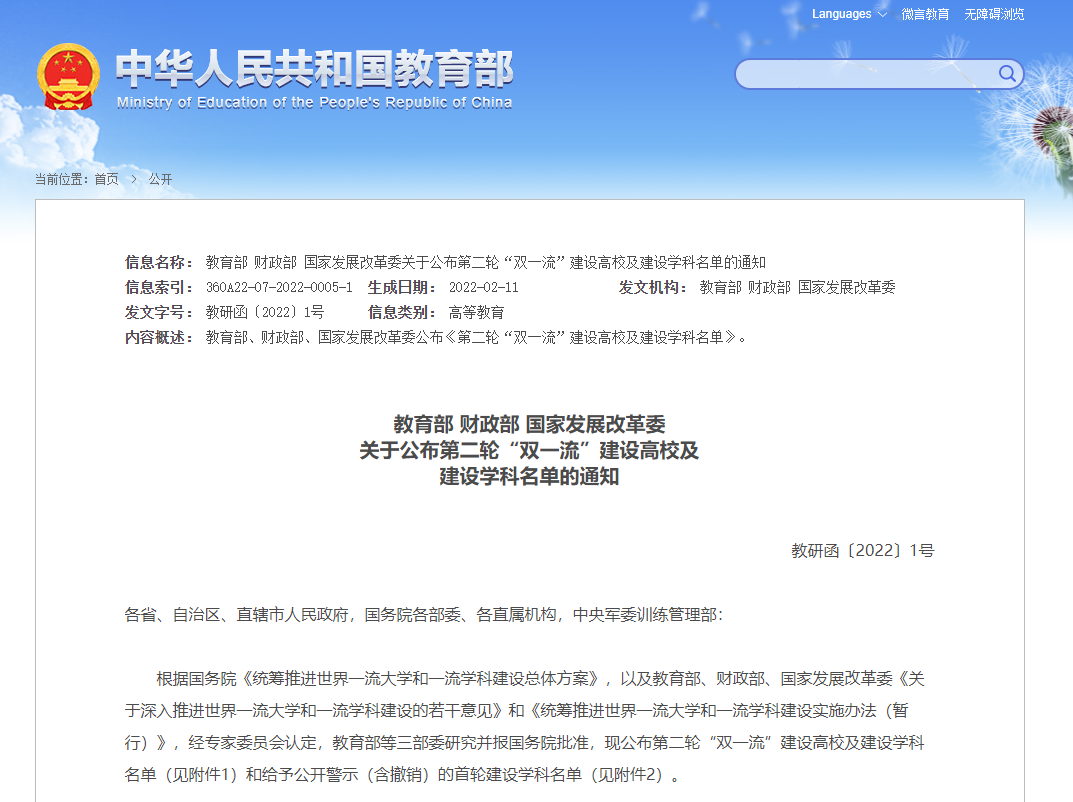Go to 首页 in the breadcrumb

click(106, 180)
